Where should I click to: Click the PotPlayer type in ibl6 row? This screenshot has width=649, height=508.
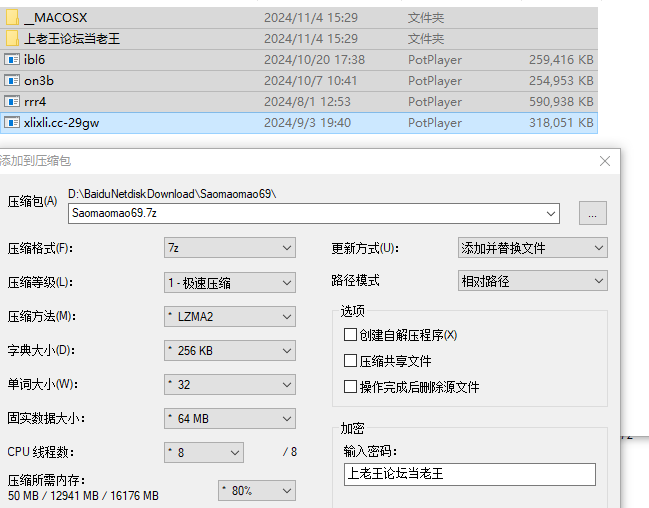pyautogui.click(x=435, y=60)
